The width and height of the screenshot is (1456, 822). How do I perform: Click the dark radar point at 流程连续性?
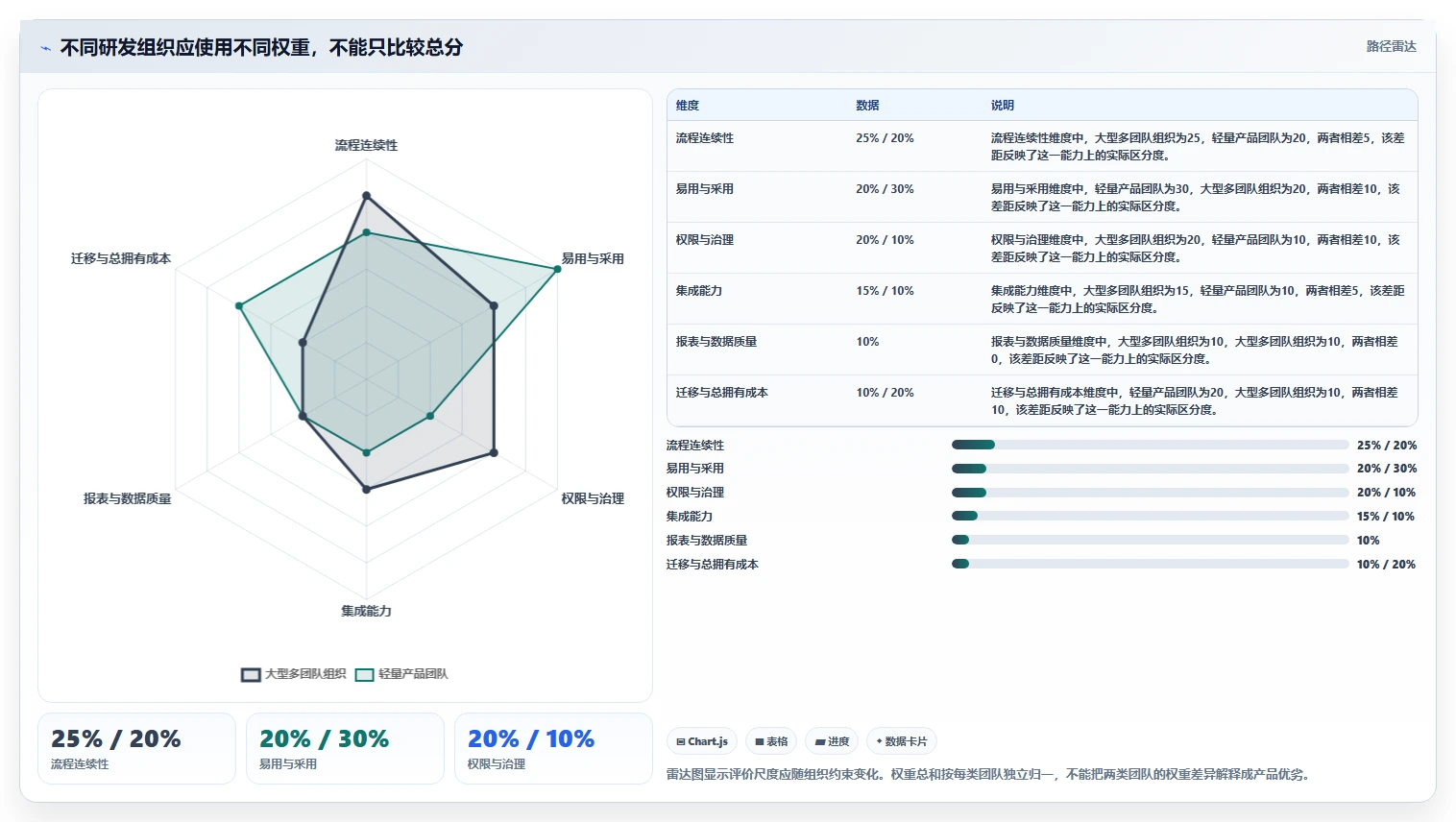[366, 196]
